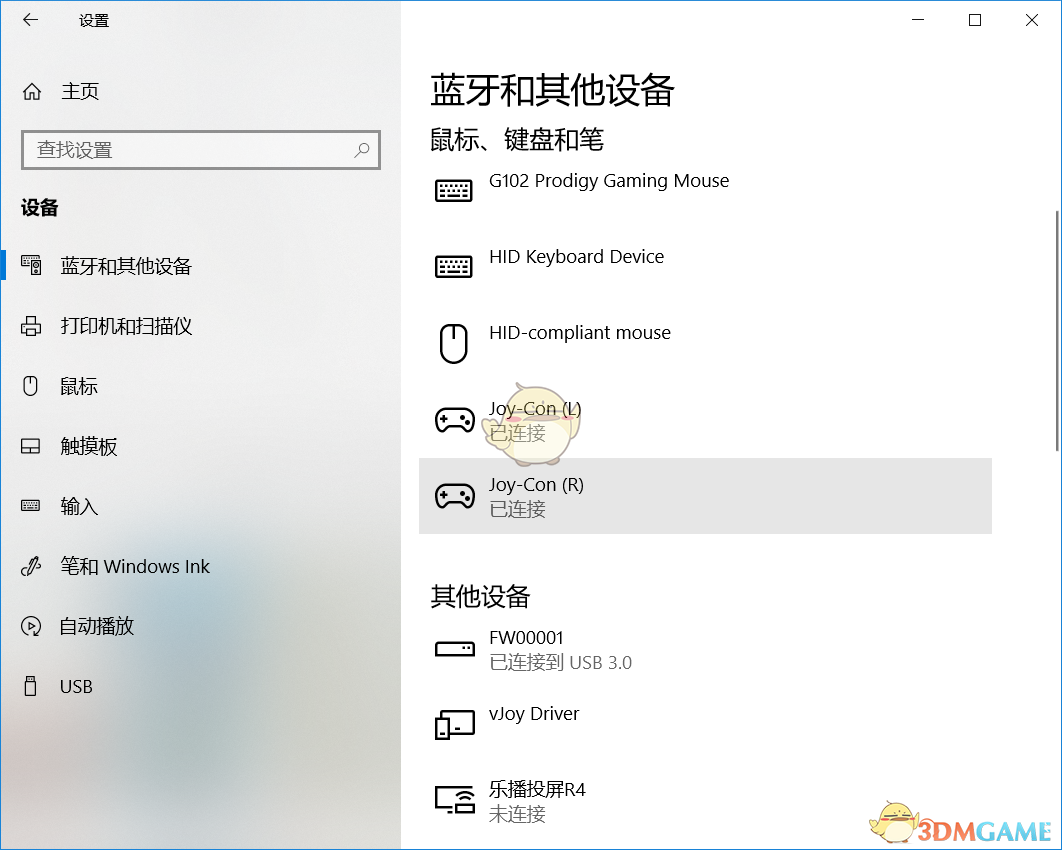Click the device icon of vJoy Driver
The height and width of the screenshot is (850, 1062).
pos(454,725)
